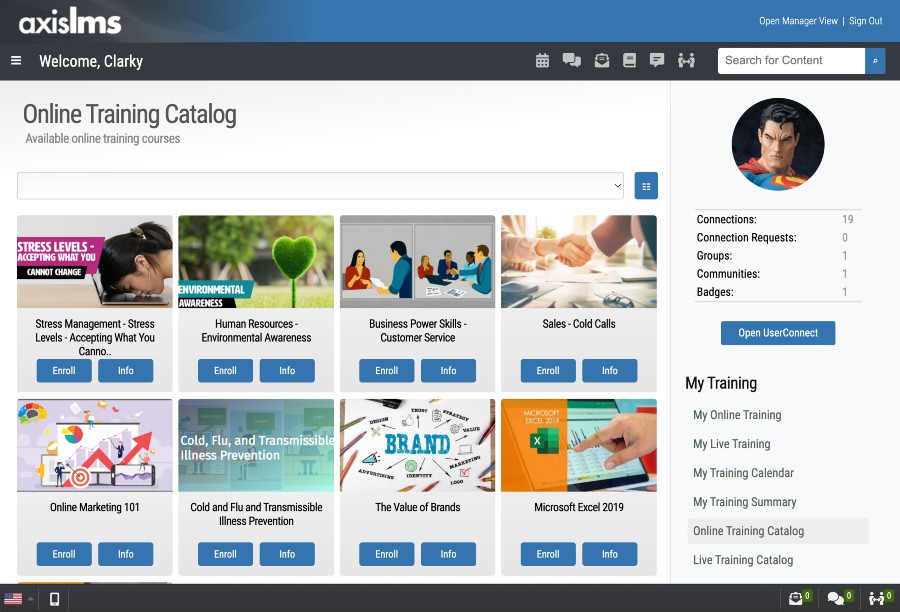Open My Live Training
Image resolution: width=900 pixels, height=612 pixels.
tap(731, 444)
